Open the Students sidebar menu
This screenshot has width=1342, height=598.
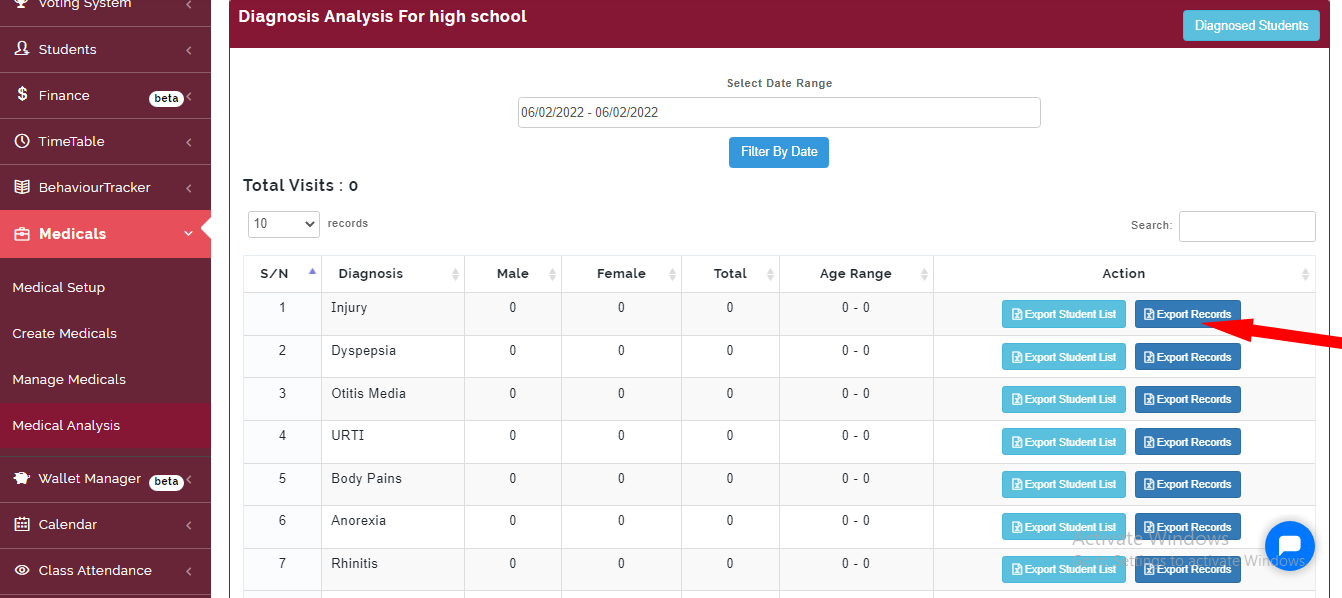[105, 49]
